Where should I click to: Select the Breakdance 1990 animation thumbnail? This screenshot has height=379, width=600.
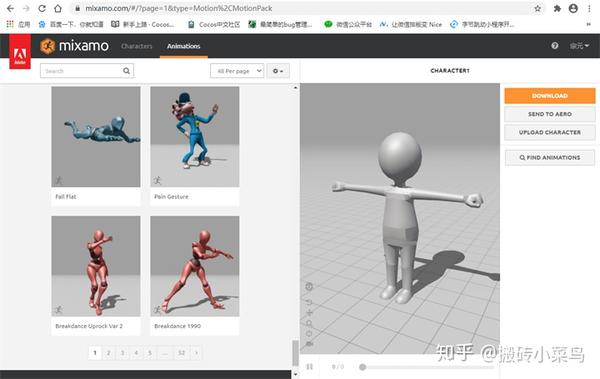[x=195, y=266]
